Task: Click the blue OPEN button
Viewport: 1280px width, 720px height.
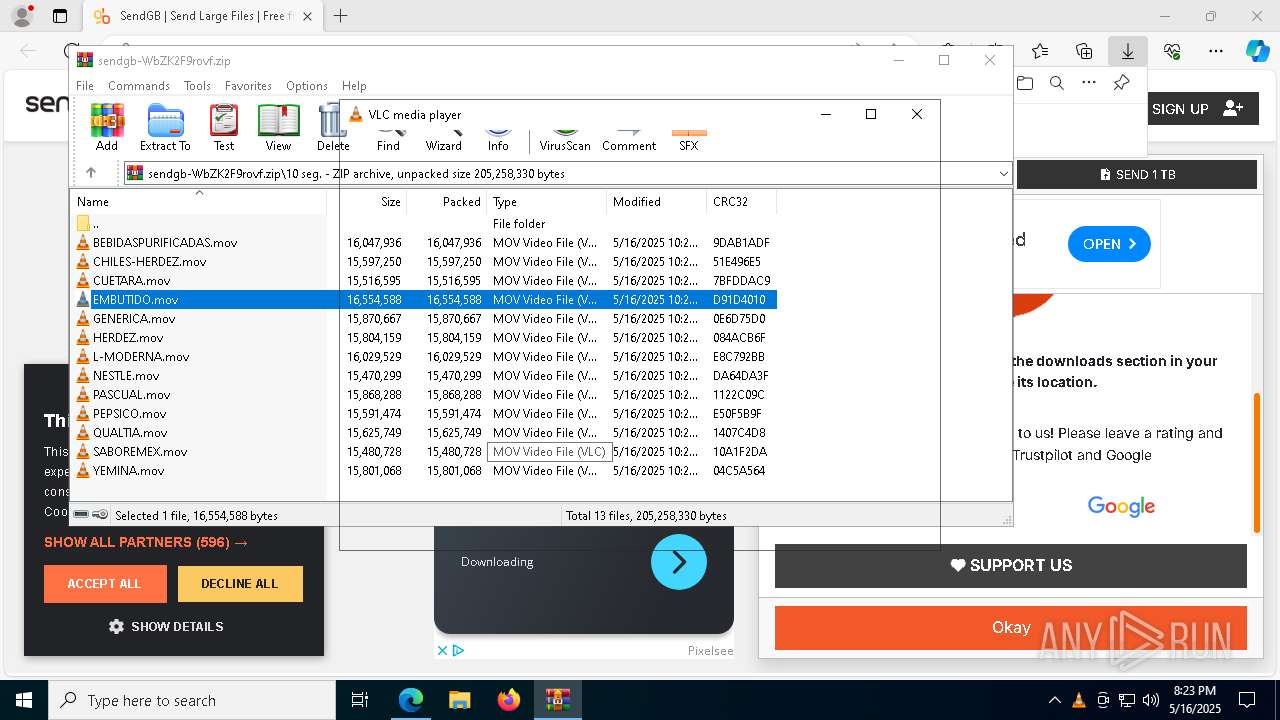Action: coord(1109,244)
